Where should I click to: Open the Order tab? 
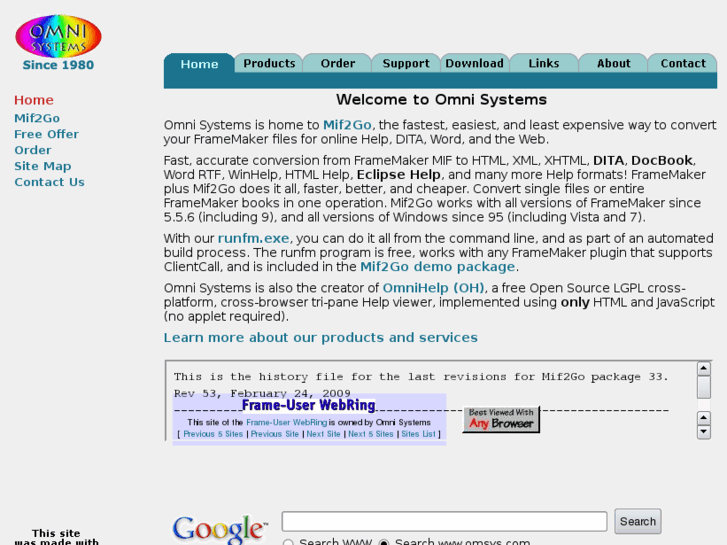338,64
